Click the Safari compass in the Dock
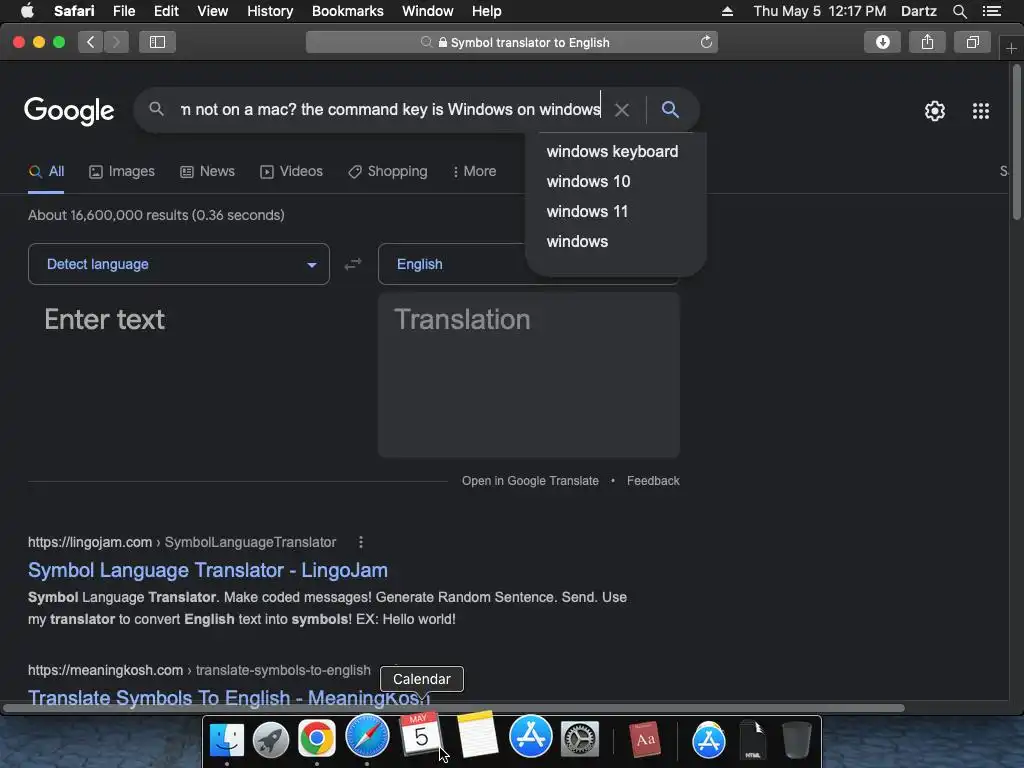 [x=367, y=736]
